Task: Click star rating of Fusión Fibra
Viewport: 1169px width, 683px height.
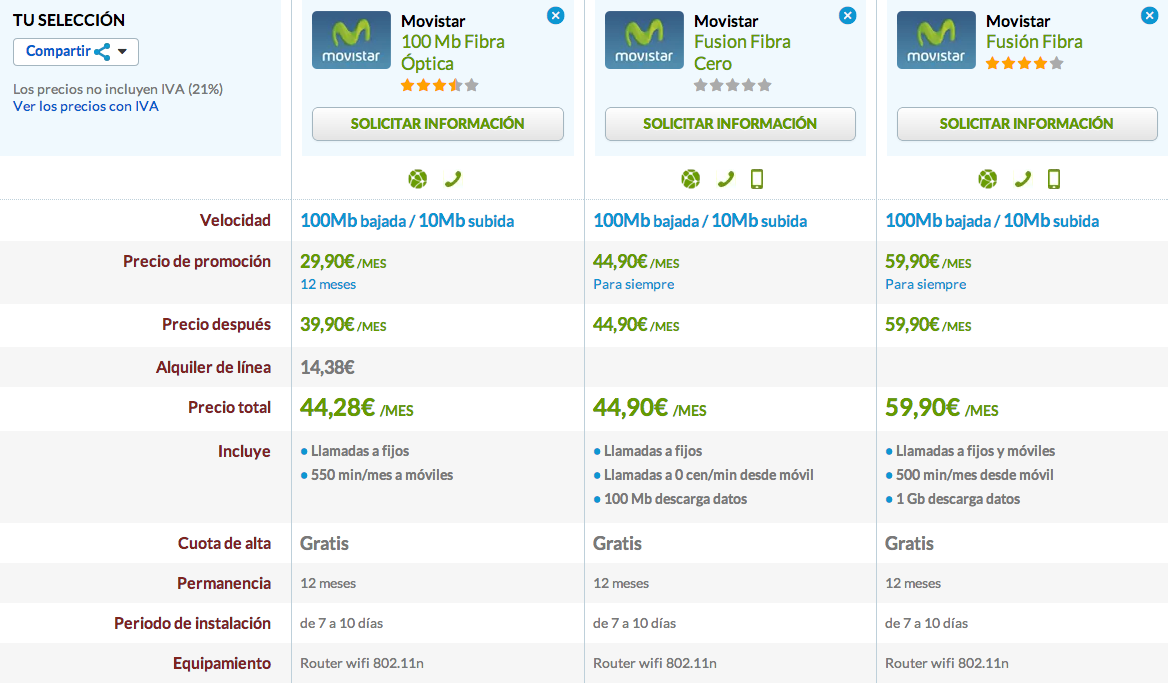Action: pos(1024,63)
